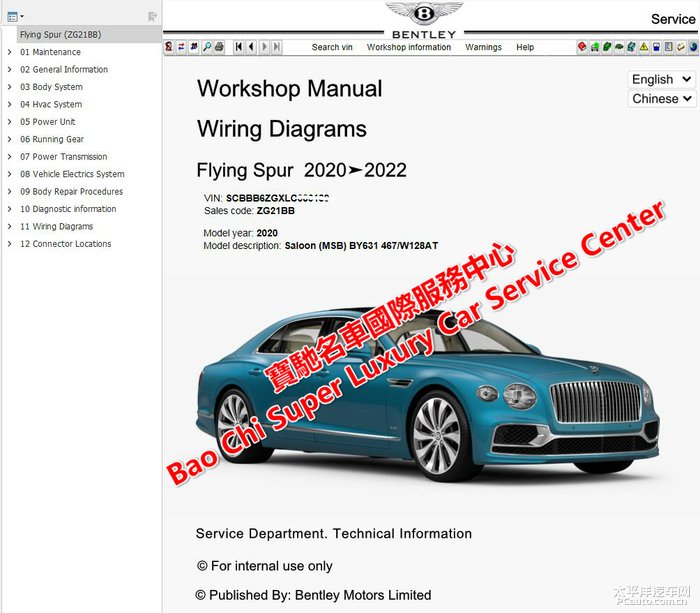Click the printer icon to print
The image size is (700, 613).
(219, 46)
